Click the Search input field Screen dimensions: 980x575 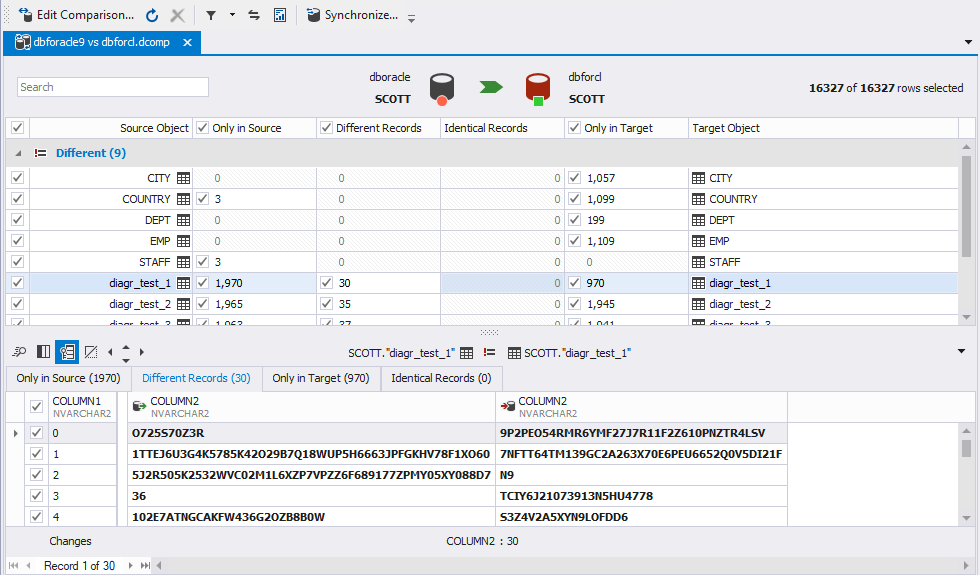(x=113, y=87)
